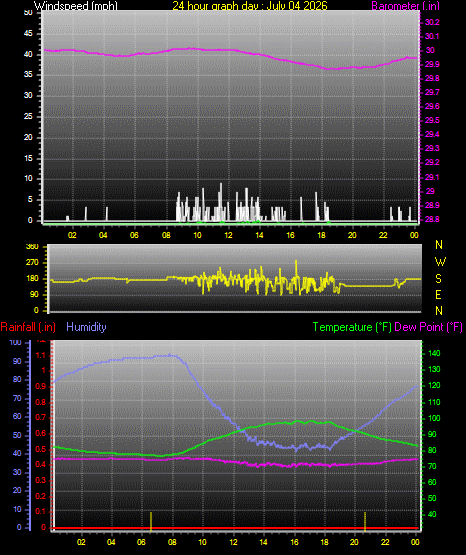Click the 0.6 rainfall axis value
The width and height of the screenshot is (466, 555).
click(x=41, y=434)
